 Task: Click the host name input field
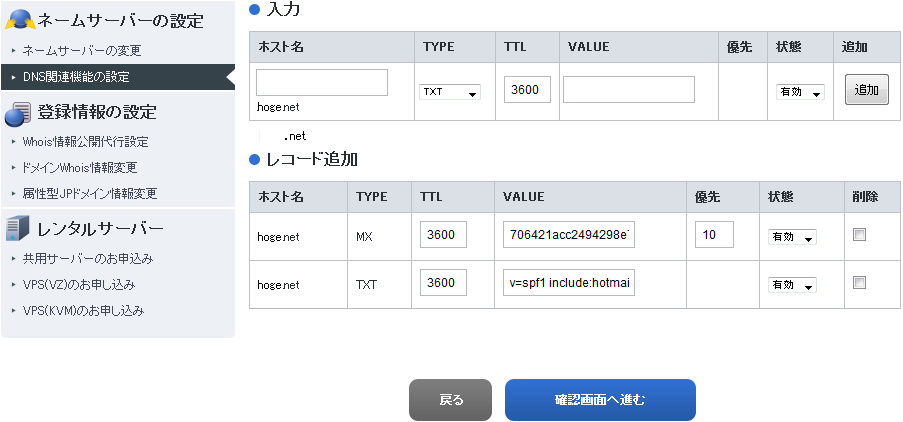(x=322, y=83)
